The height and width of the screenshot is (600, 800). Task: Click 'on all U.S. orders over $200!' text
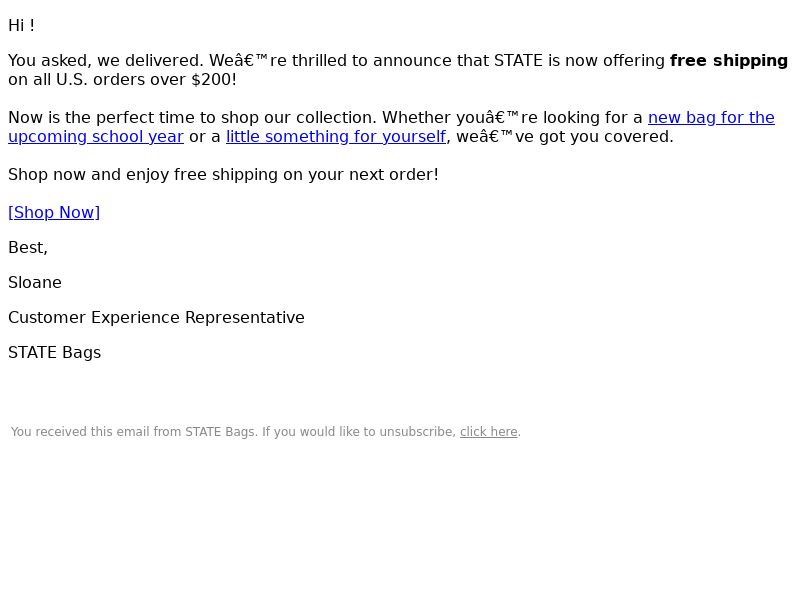coord(122,80)
